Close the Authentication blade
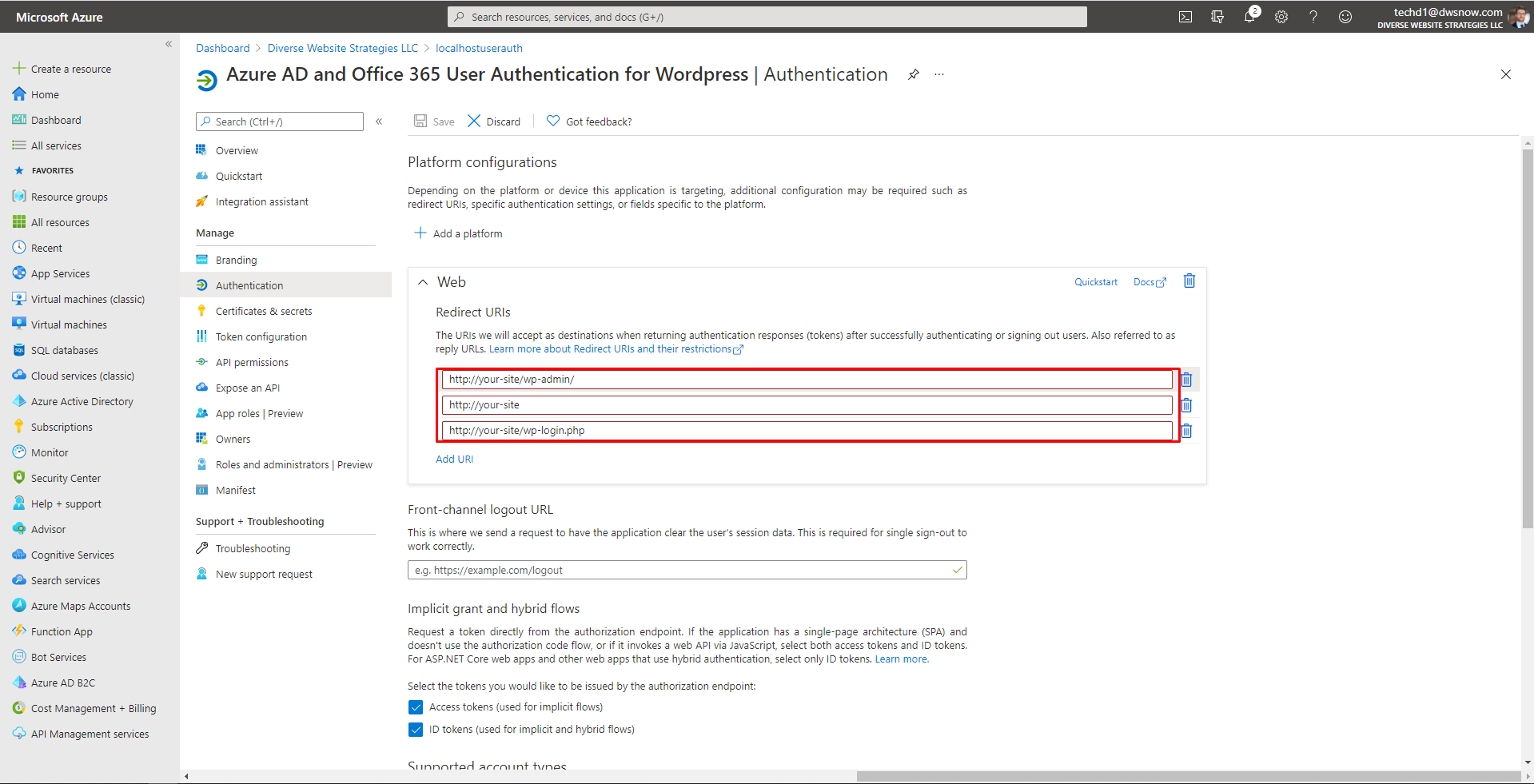The height and width of the screenshot is (784, 1534). pyautogui.click(x=1506, y=74)
